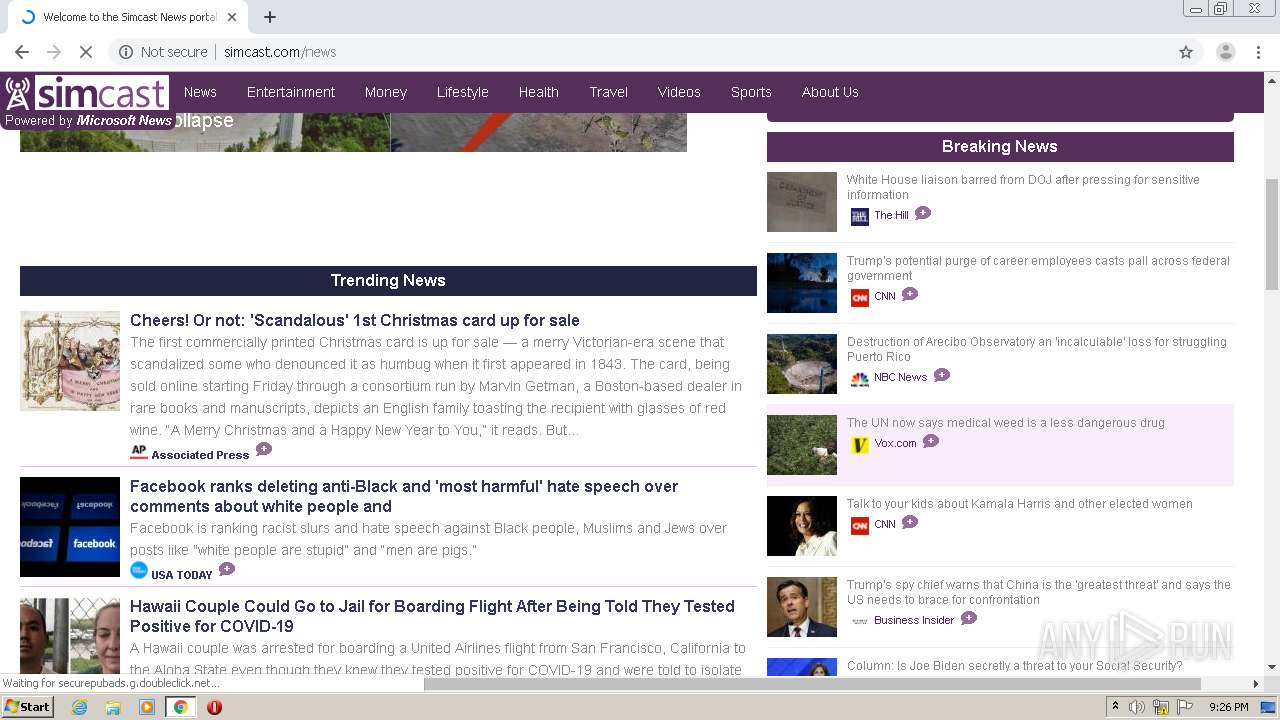Click comment bubble next to Vox.com
This screenshot has height=720, width=1280.
click(931, 441)
